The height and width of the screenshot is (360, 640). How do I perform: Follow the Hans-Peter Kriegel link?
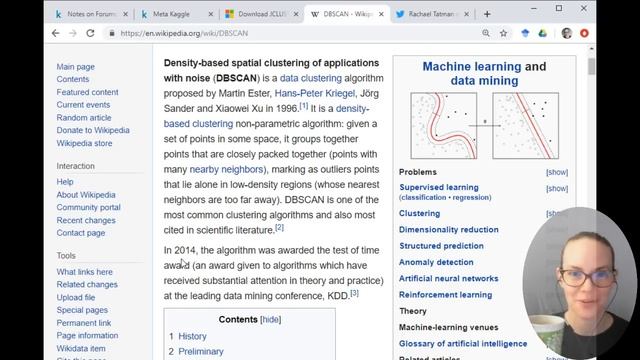315,93
